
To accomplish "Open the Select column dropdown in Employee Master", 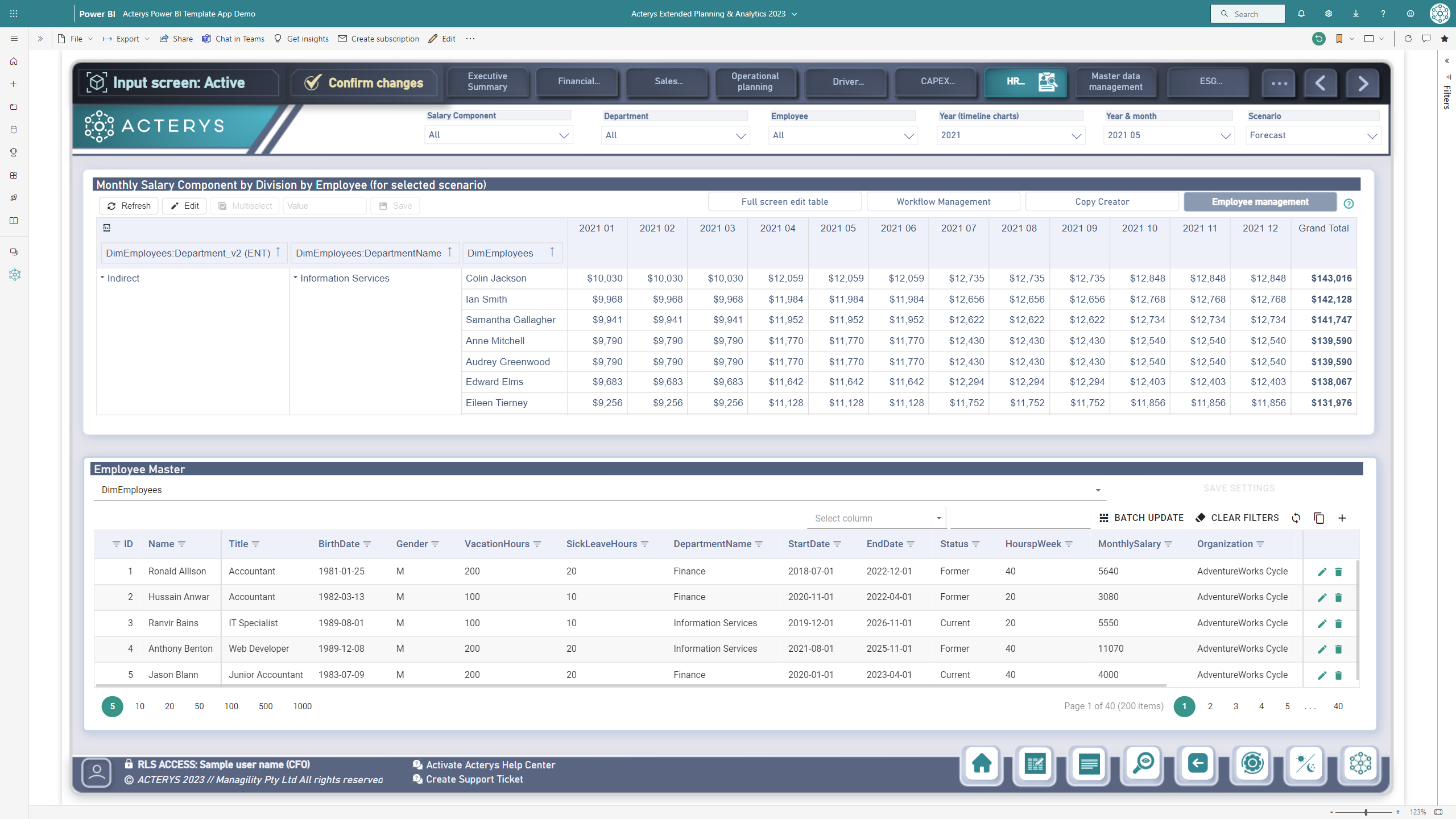I will click(x=876, y=518).
